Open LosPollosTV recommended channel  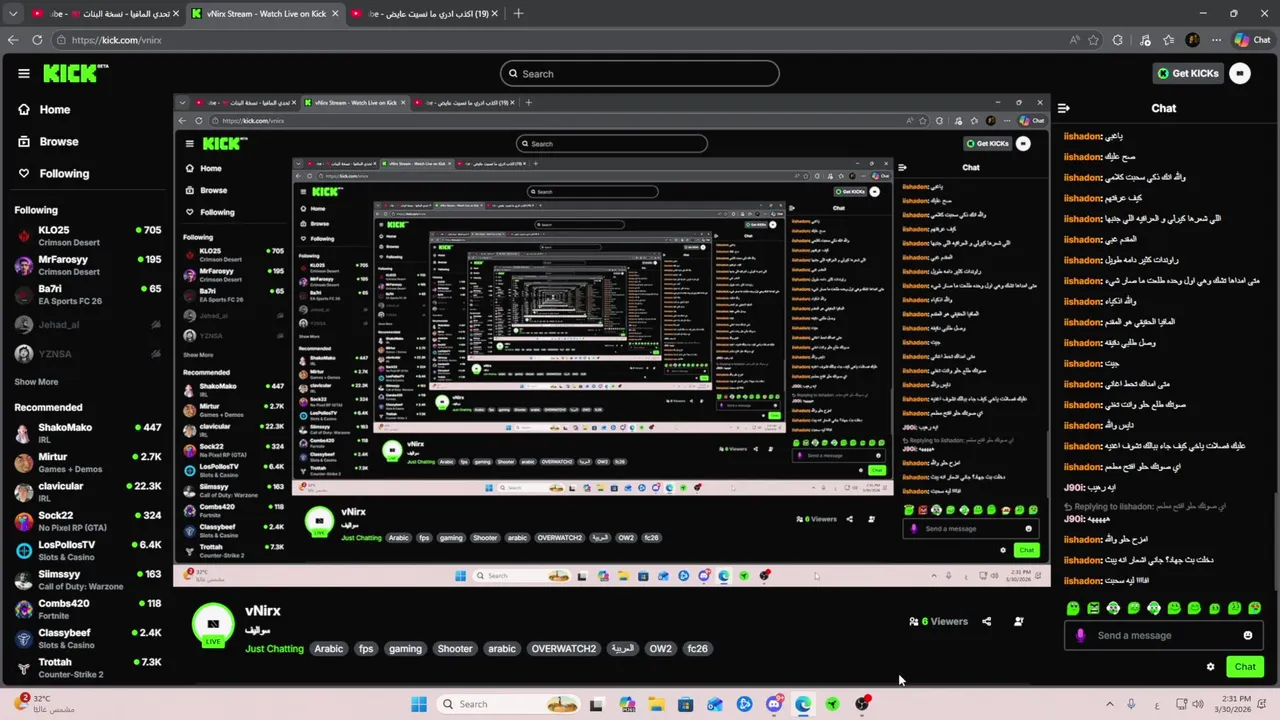point(88,551)
